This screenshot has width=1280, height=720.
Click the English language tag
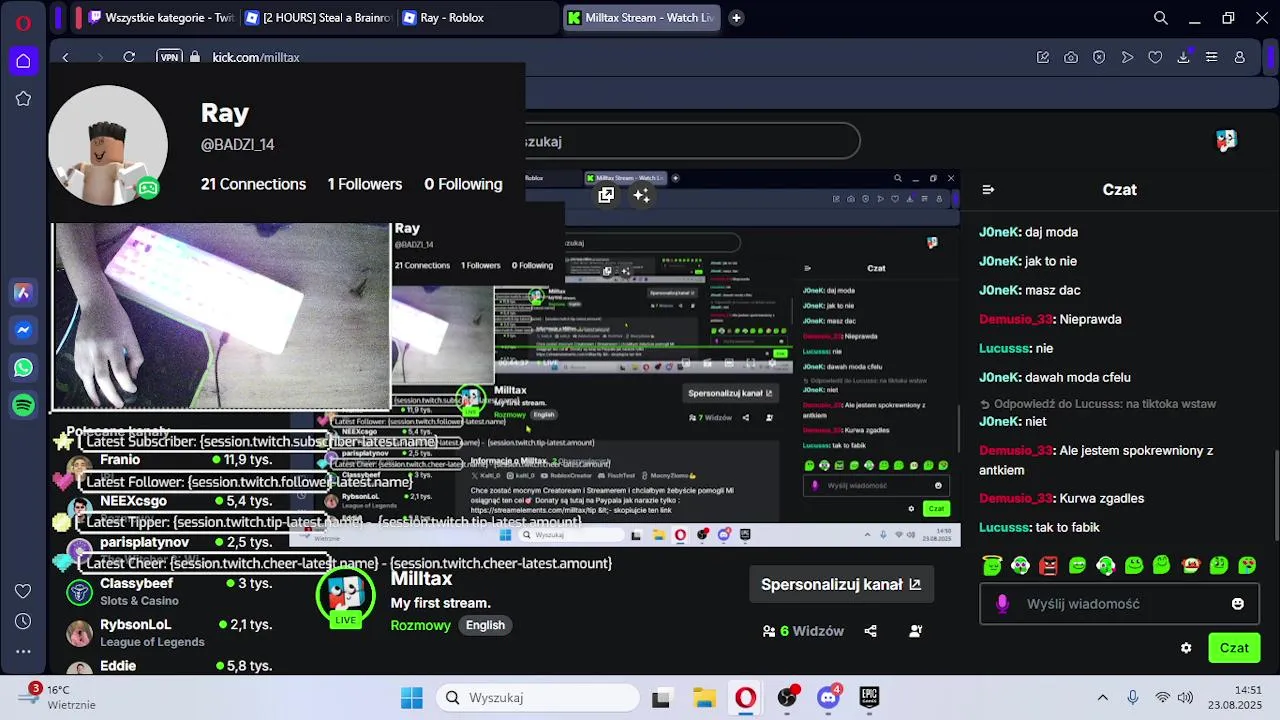pyautogui.click(x=485, y=625)
